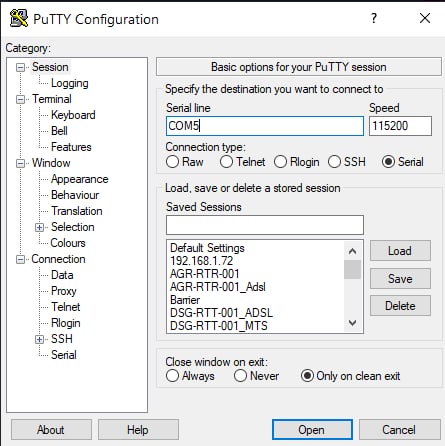This screenshot has height=446, width=445.
Task: Click the Speed input field
Action: (400, 126)
